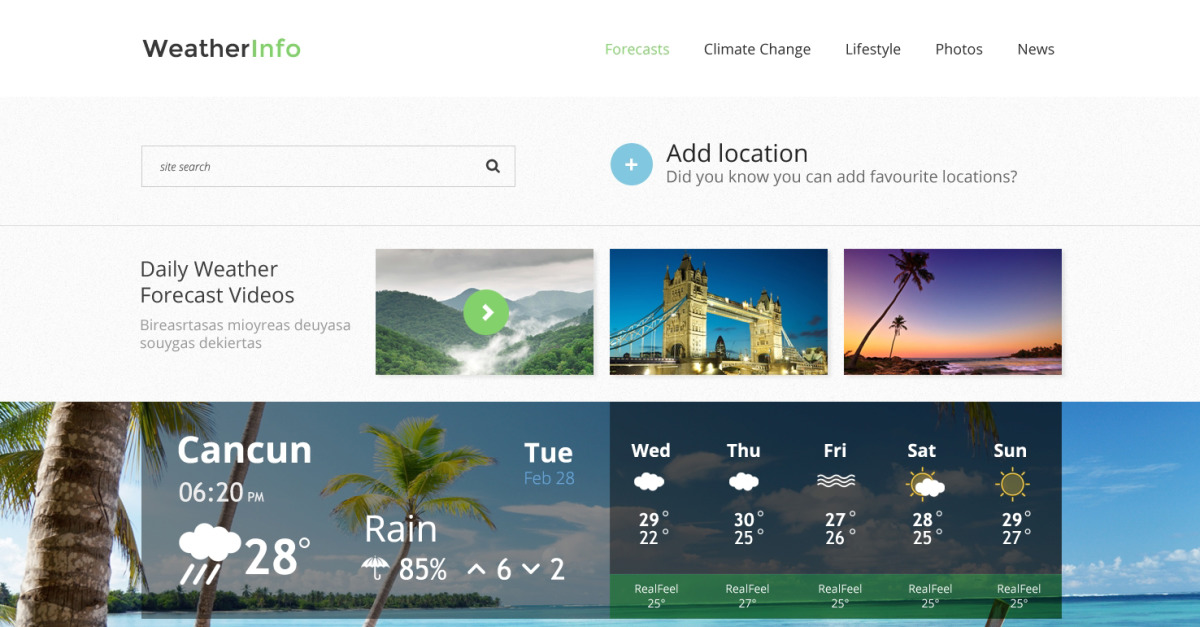The width and height of the screenshot is (1200, 627).
Task: Select Sunday's sunny icon
Action: (1012, 485)
